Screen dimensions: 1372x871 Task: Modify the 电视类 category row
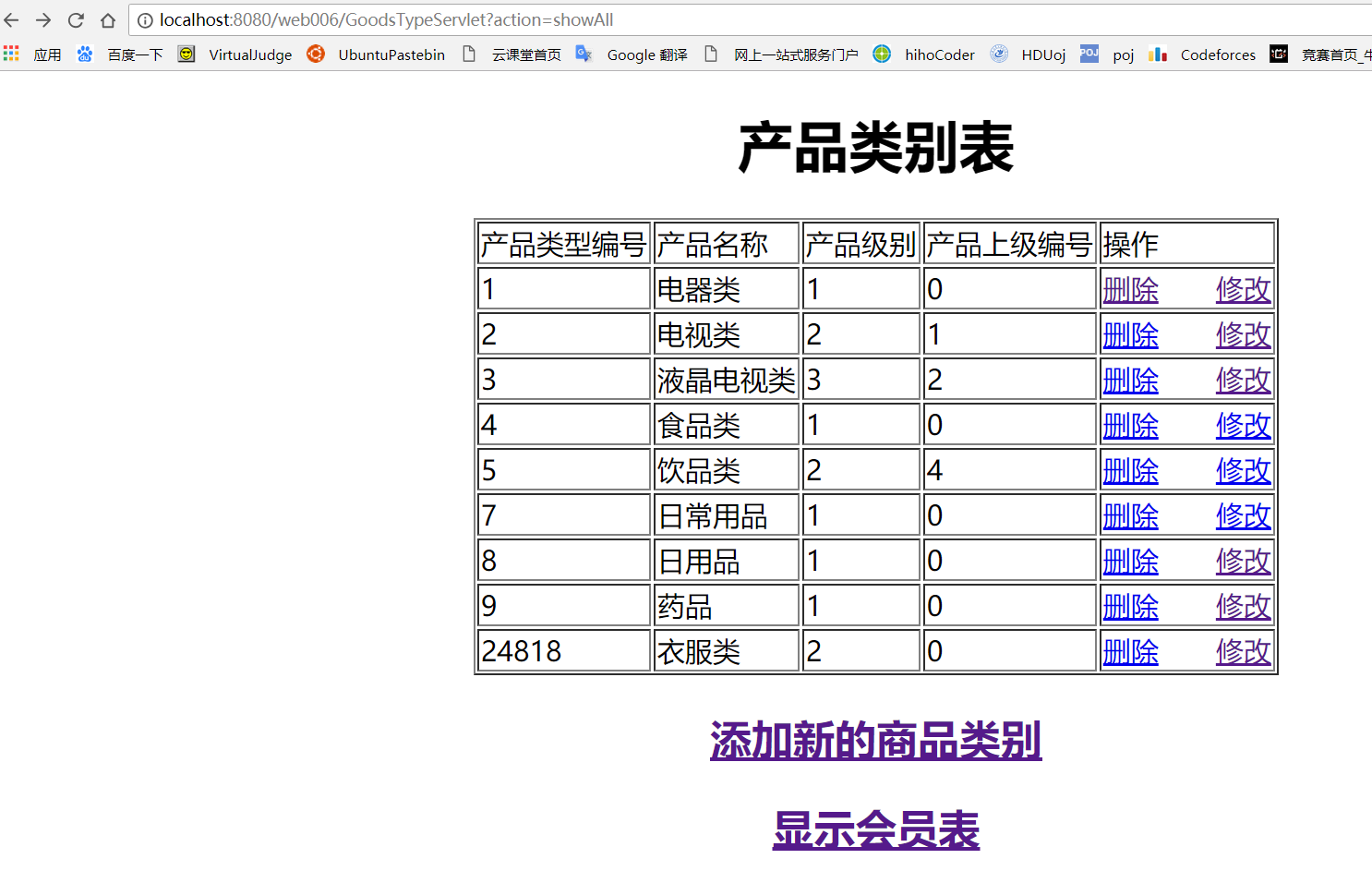click(1244, 335)
